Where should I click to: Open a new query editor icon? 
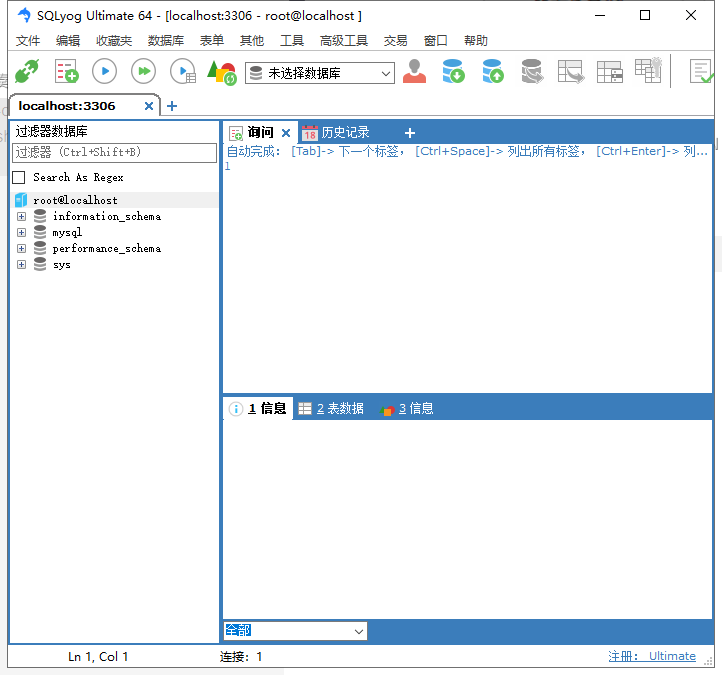pyautogui.click(x=66, y=71)
